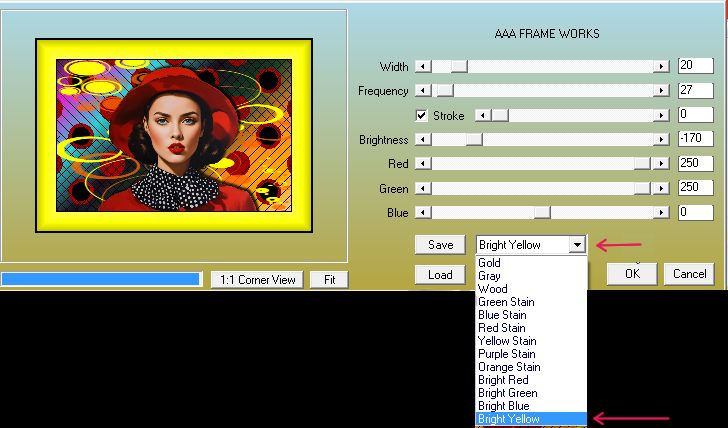Click the Red slider thumb
The width and height of the screenshot is (728, 428).
point(642,163)
